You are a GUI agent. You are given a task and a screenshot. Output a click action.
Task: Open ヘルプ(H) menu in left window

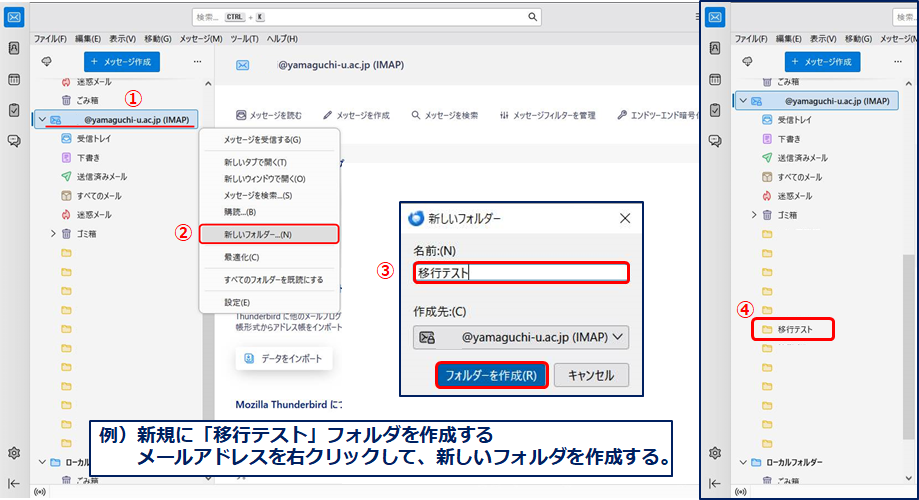[282, 39]
